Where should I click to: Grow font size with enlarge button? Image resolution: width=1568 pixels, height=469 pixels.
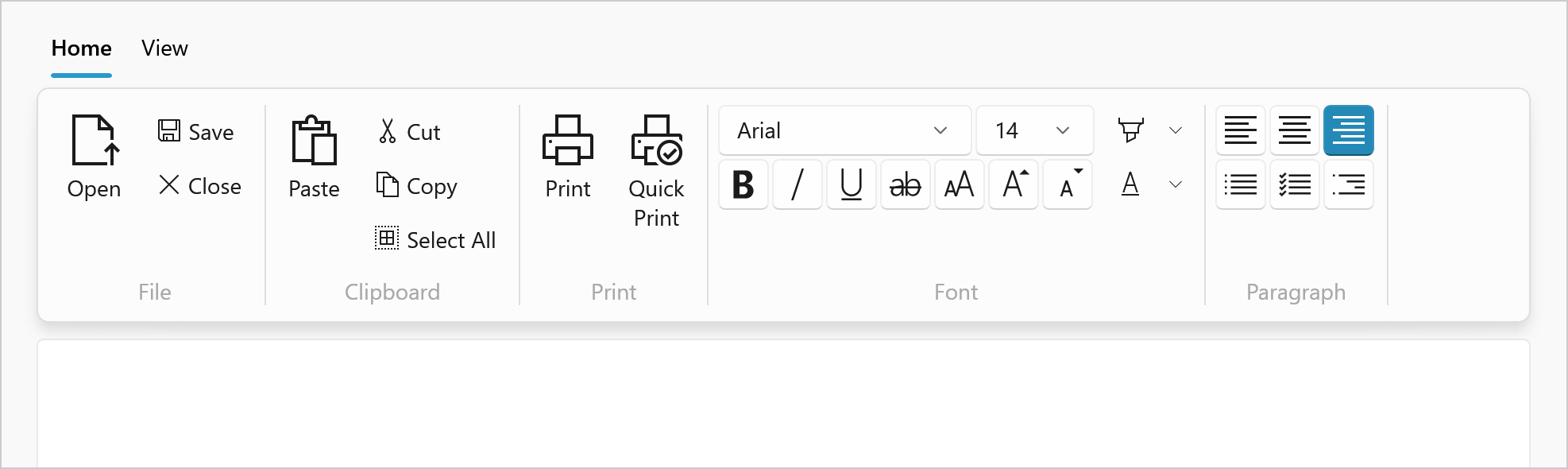tap(1014, 185)
